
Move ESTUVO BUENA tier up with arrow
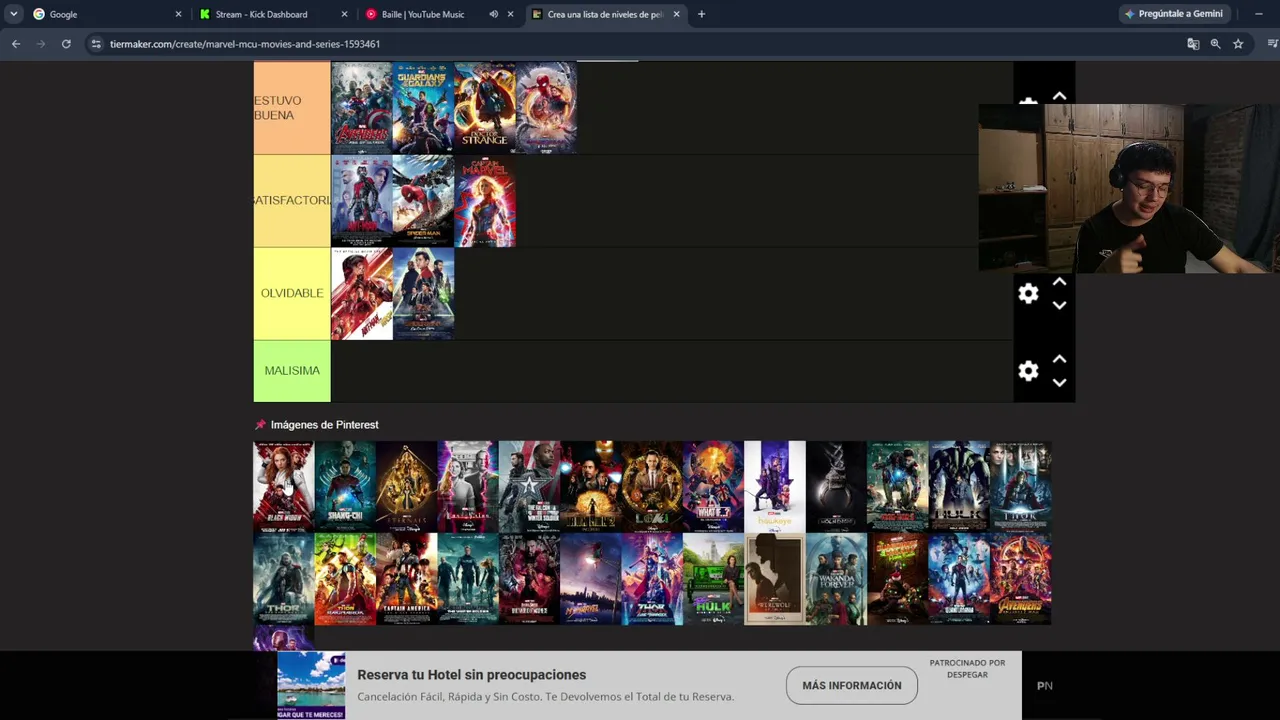[1059, 96]
